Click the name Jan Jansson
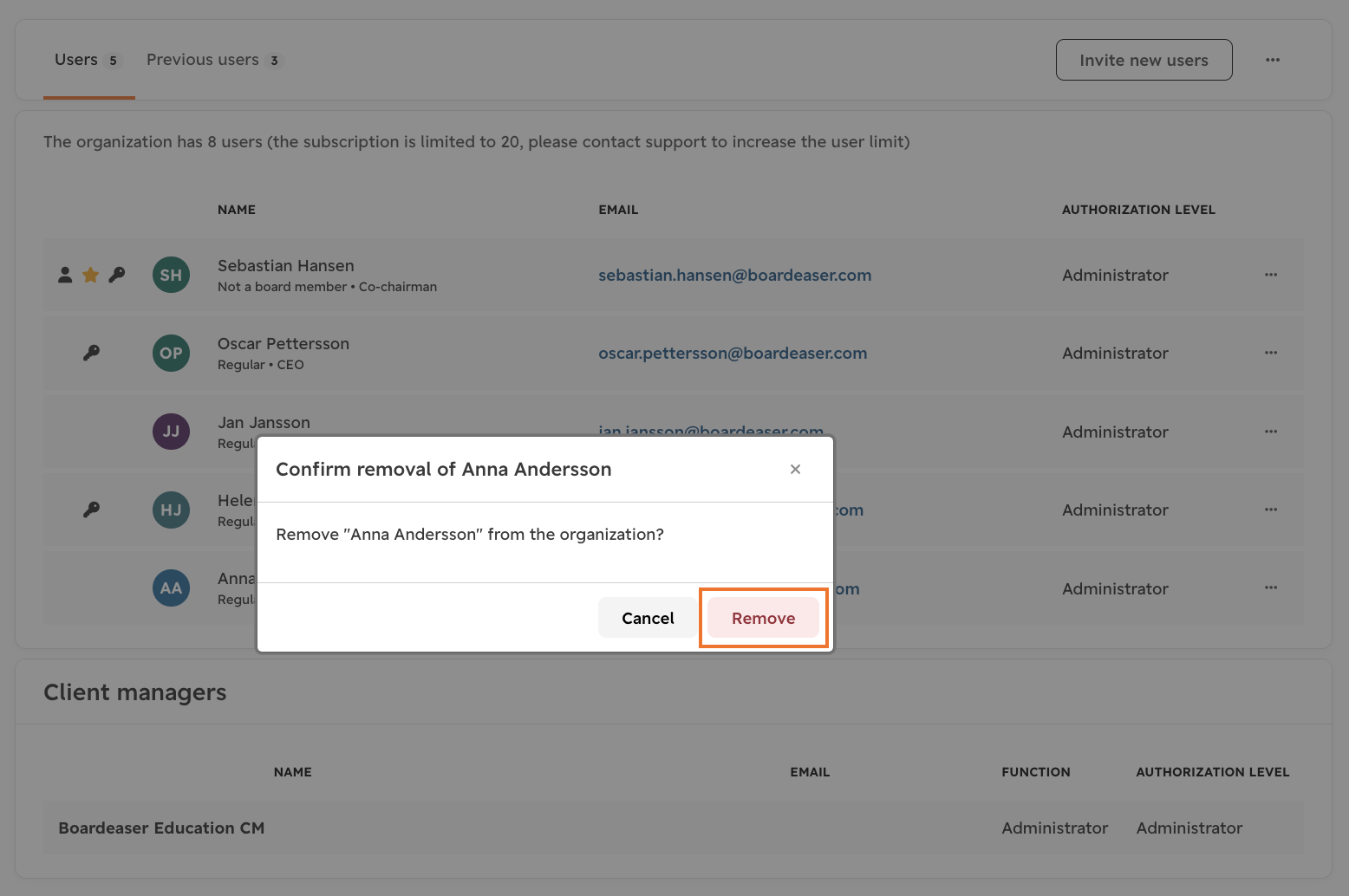 point(264,422)
